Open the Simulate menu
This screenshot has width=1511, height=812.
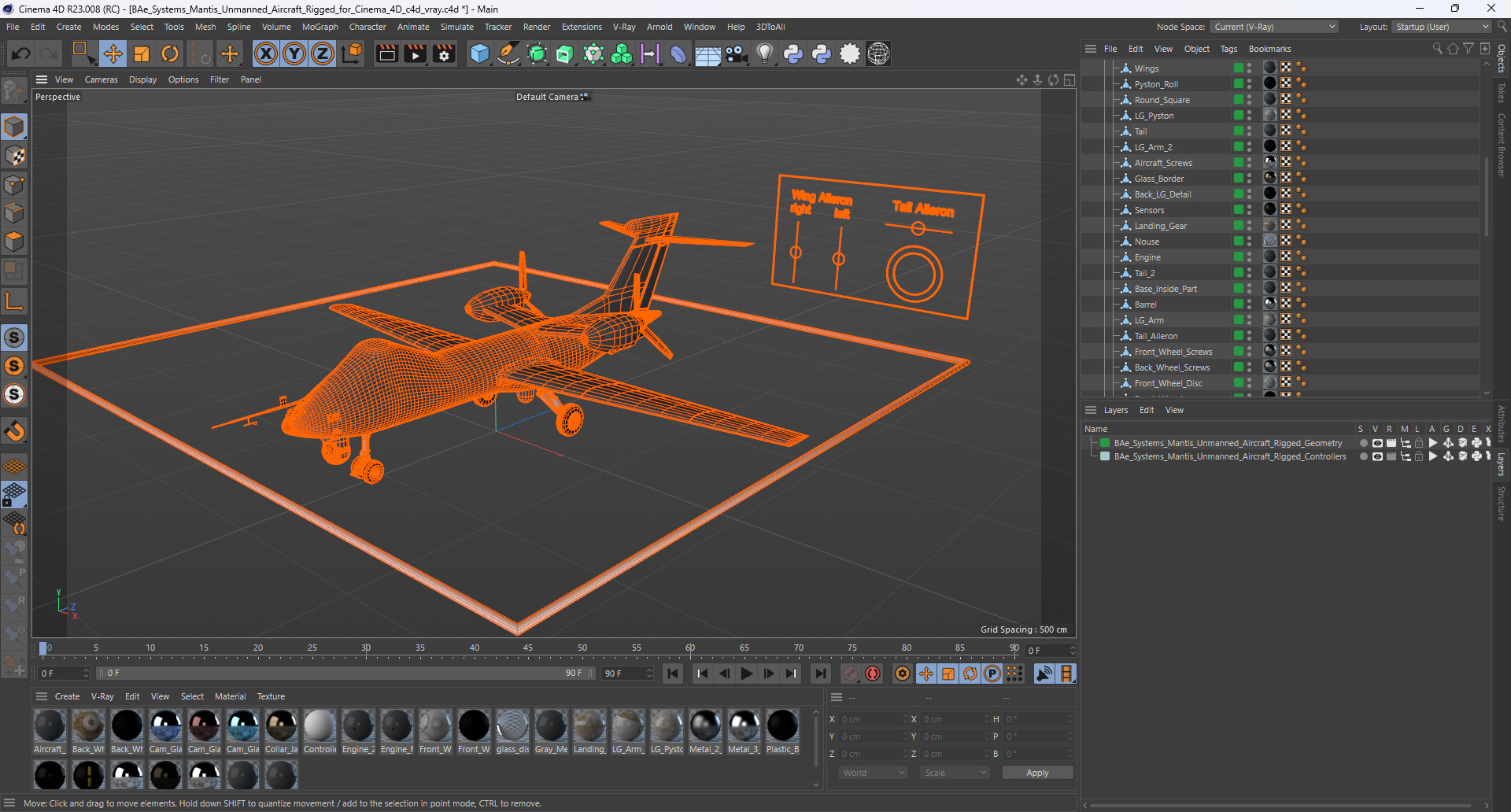pyautogui.click(x=456, y=27)
